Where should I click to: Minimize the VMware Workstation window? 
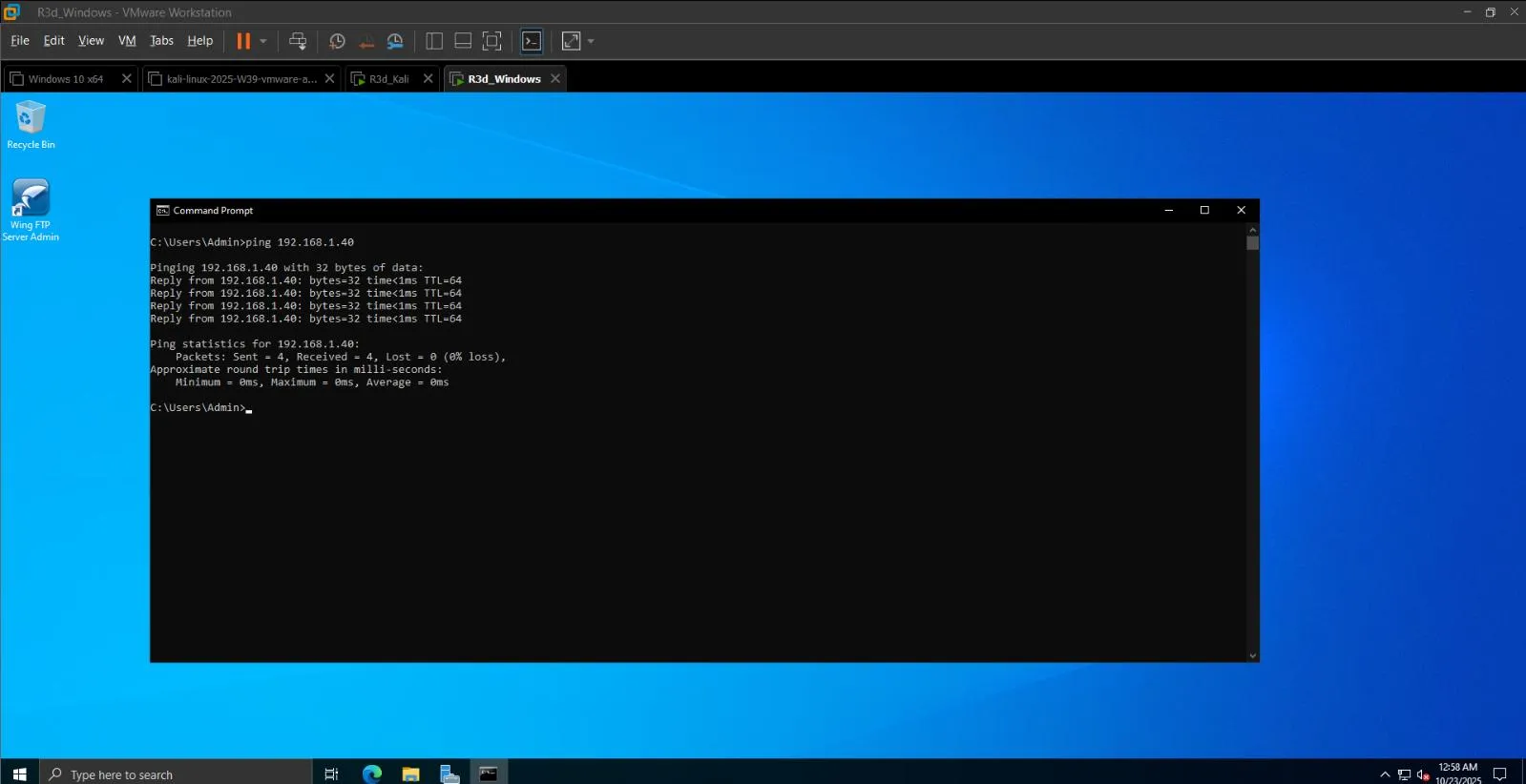point(1467,11)
